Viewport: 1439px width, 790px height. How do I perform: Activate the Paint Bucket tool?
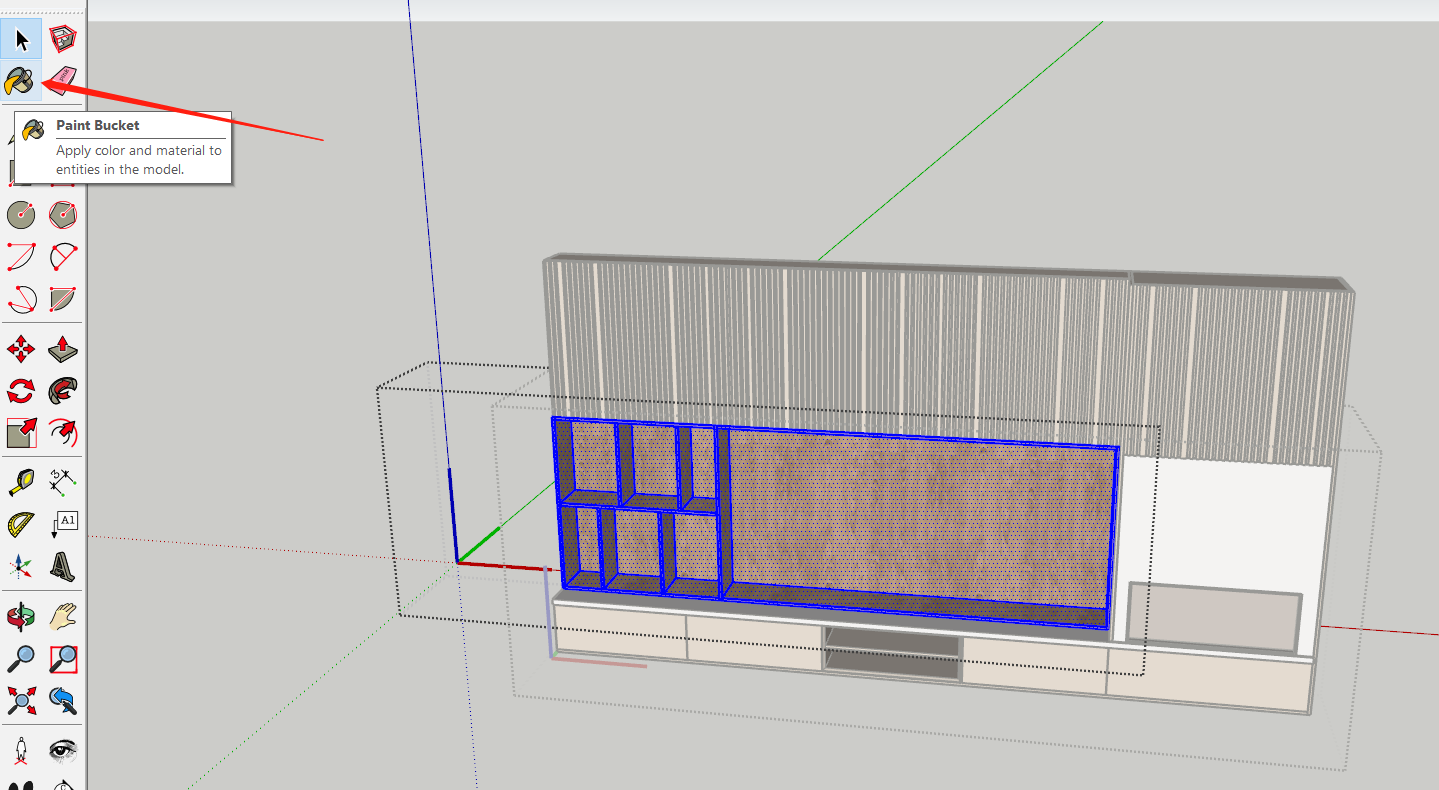(20, 81)
